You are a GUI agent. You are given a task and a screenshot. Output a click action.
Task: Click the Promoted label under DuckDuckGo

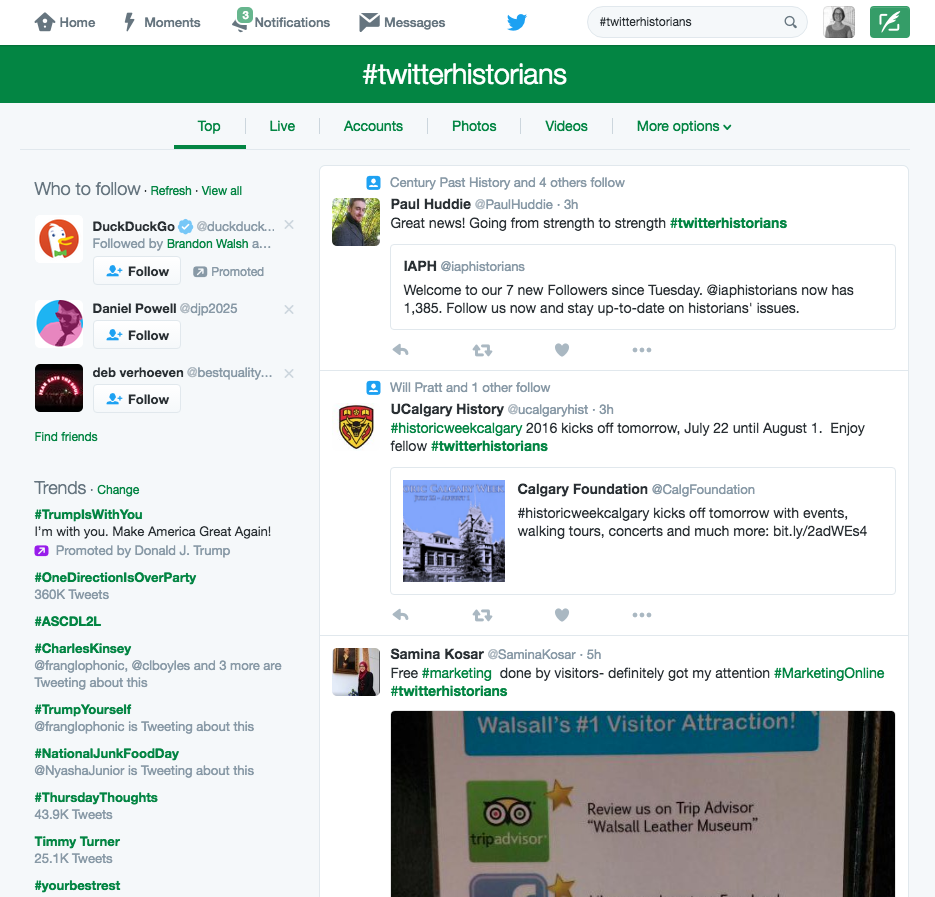tap(228, 271)
